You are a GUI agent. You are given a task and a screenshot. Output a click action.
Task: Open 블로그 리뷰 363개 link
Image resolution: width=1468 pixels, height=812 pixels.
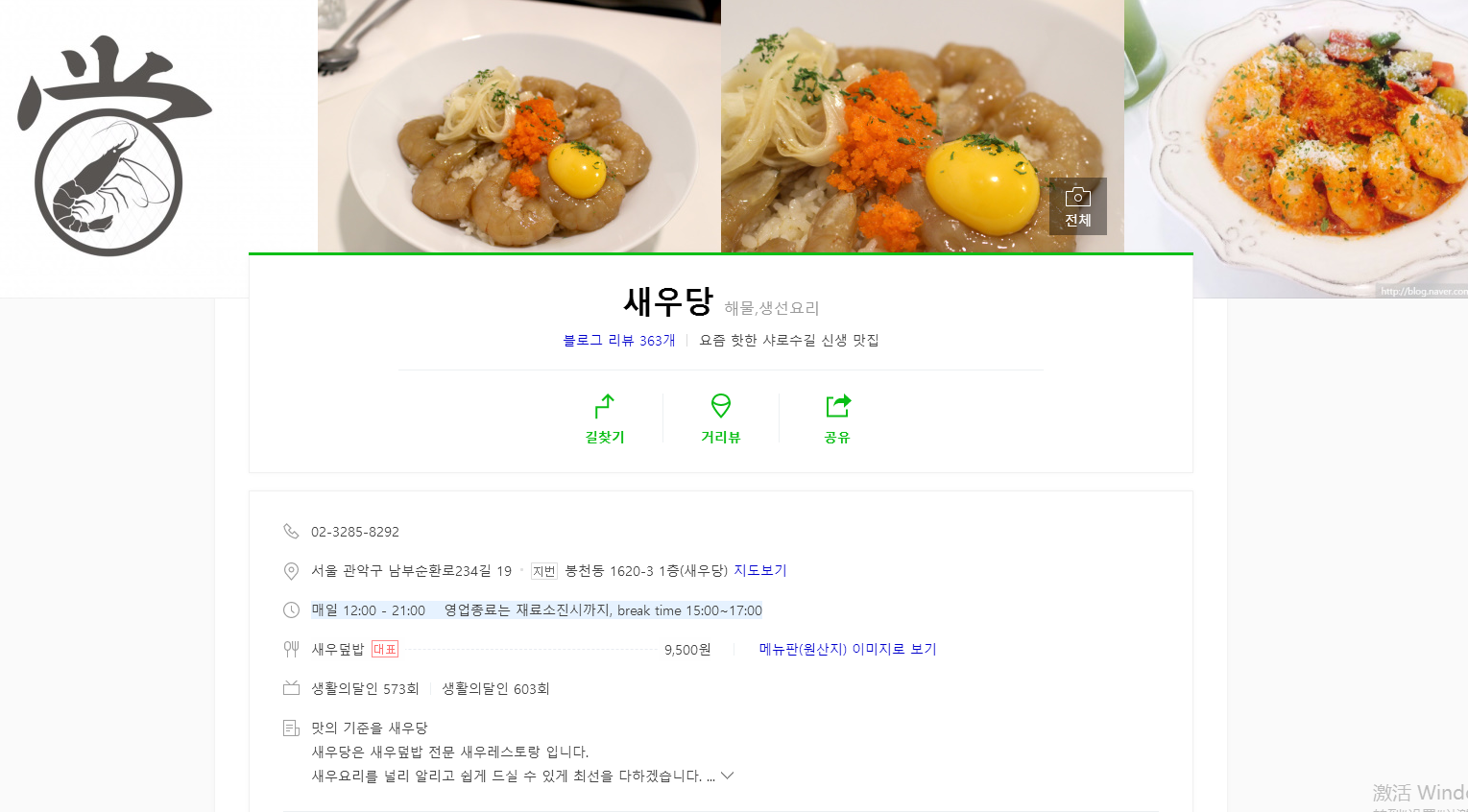coord(619,341)
